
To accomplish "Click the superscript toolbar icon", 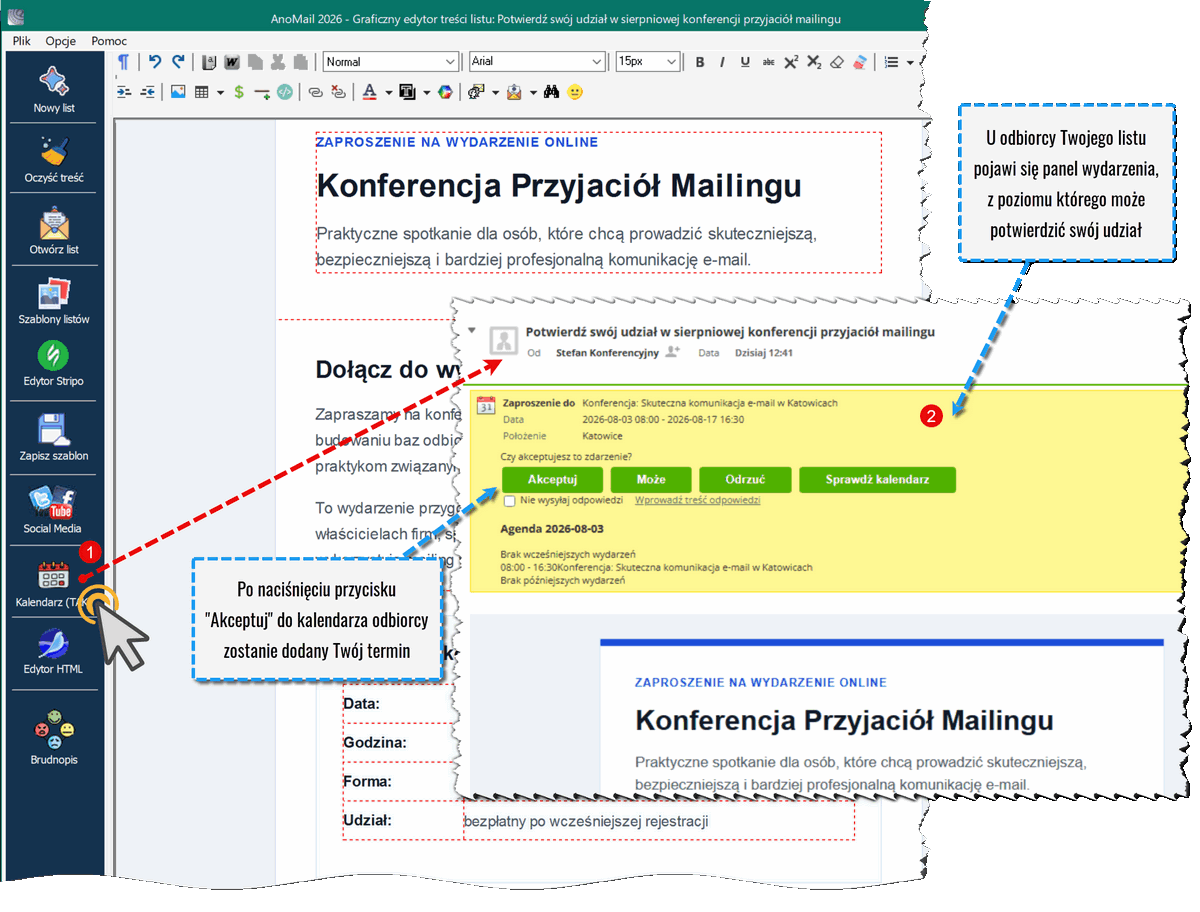I will (x=791, y=62).
